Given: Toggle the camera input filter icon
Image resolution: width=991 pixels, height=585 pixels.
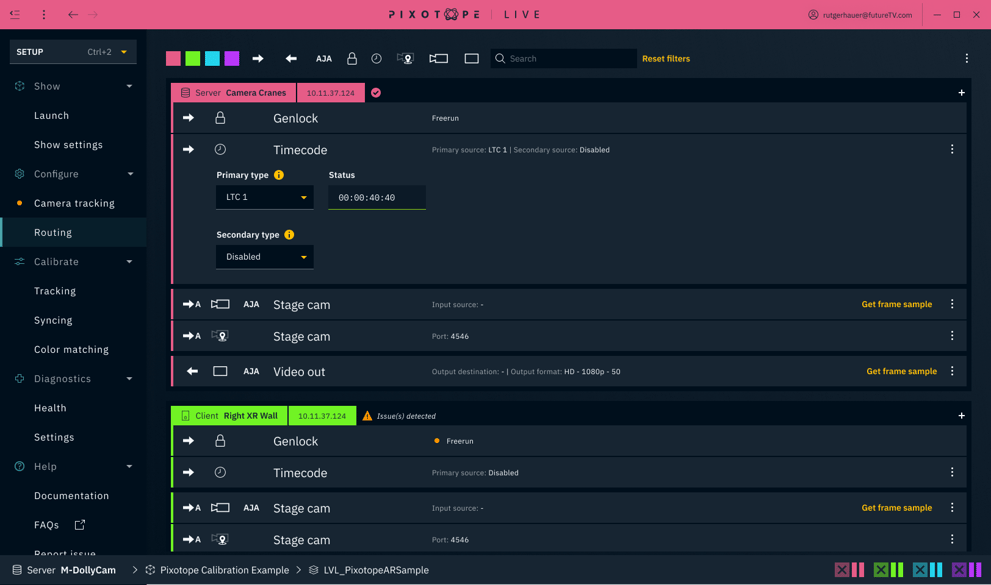Looking at the screenshot, I should tap(439, 59).
